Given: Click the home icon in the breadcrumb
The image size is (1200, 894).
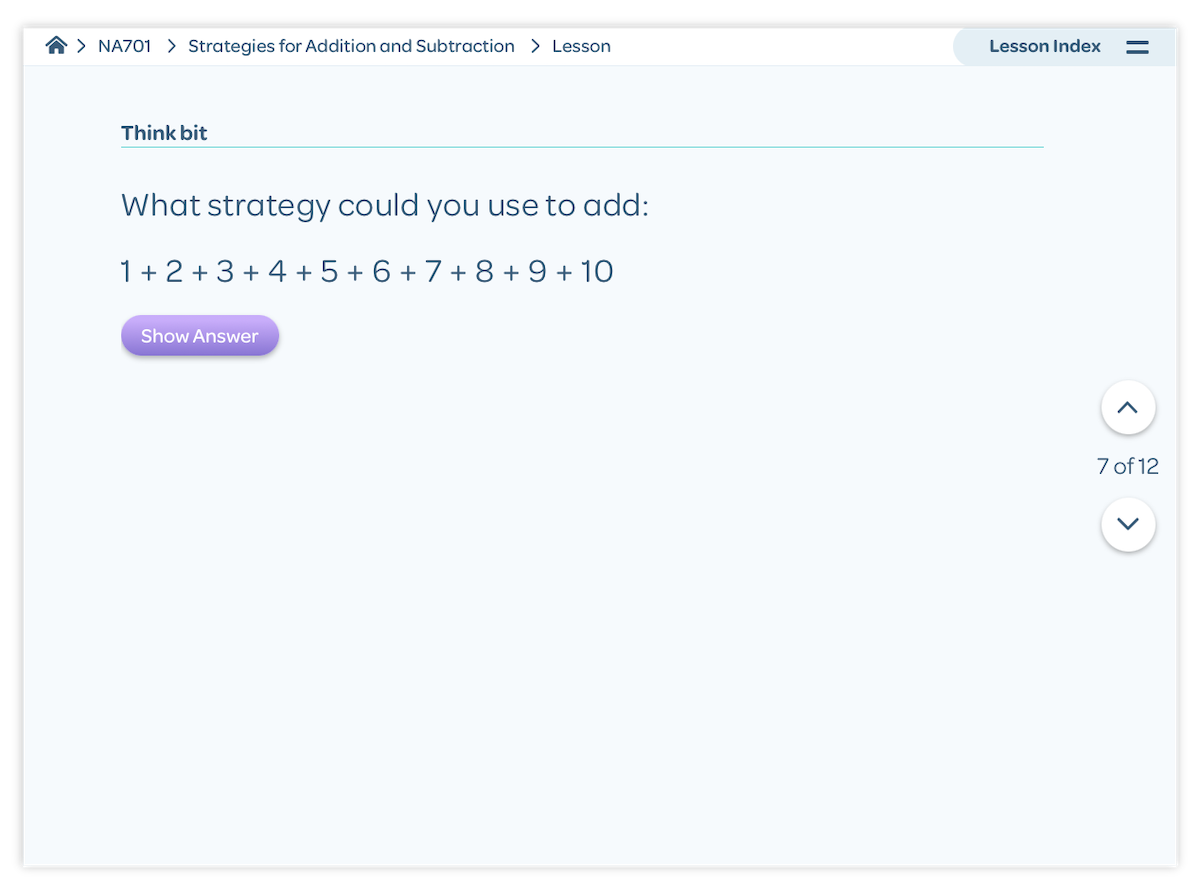Looking at the screenshot, I should tap(56, 45).
